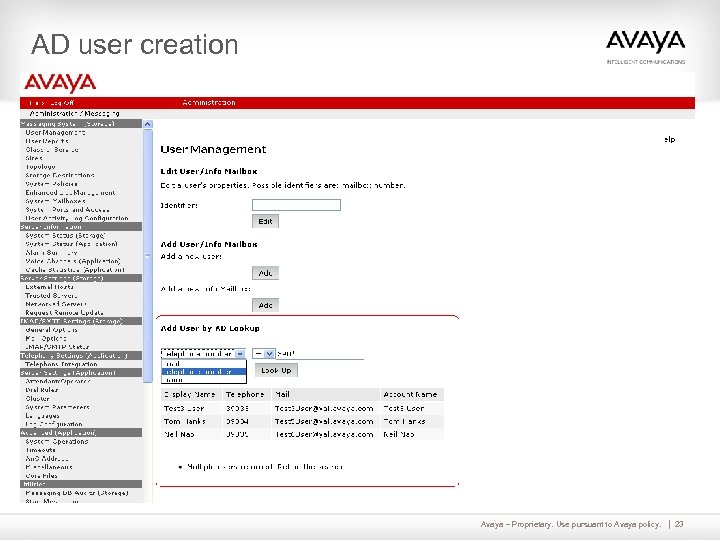Open Sites in the sidebar
Image resolution: width=720 pixels, height=540 pixels.
(x=34, y=158)
